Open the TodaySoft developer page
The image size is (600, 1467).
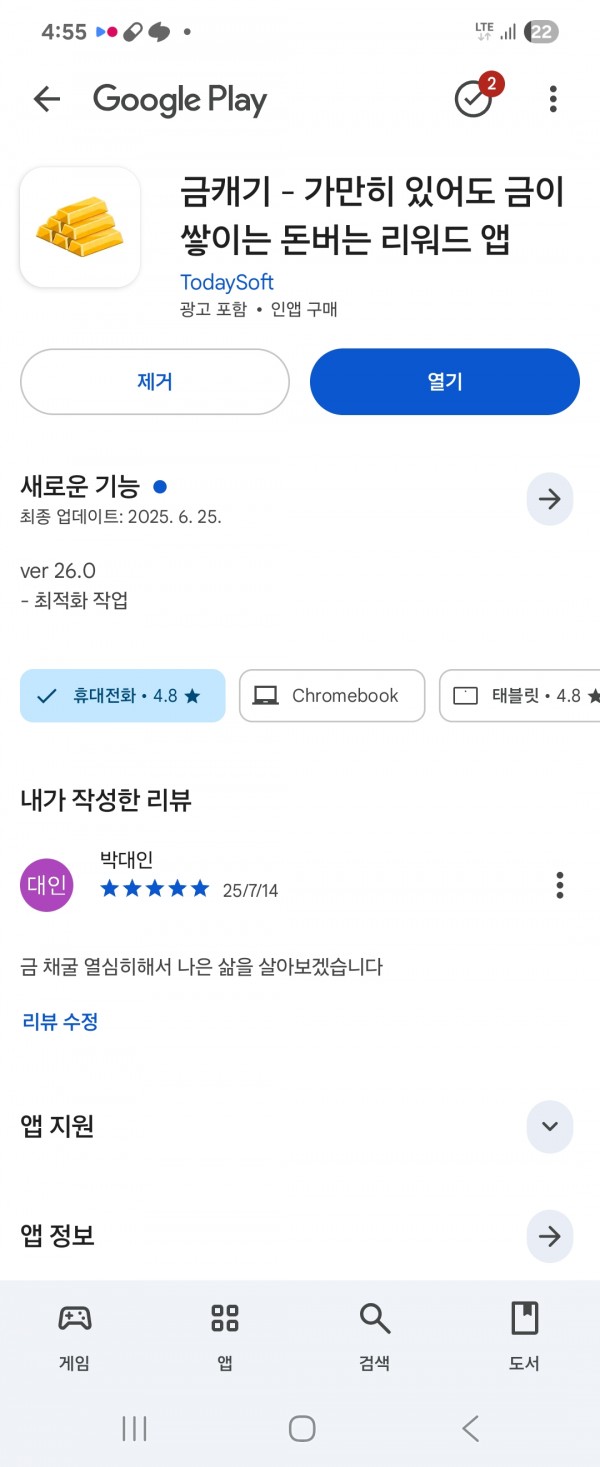pos(227,282)
